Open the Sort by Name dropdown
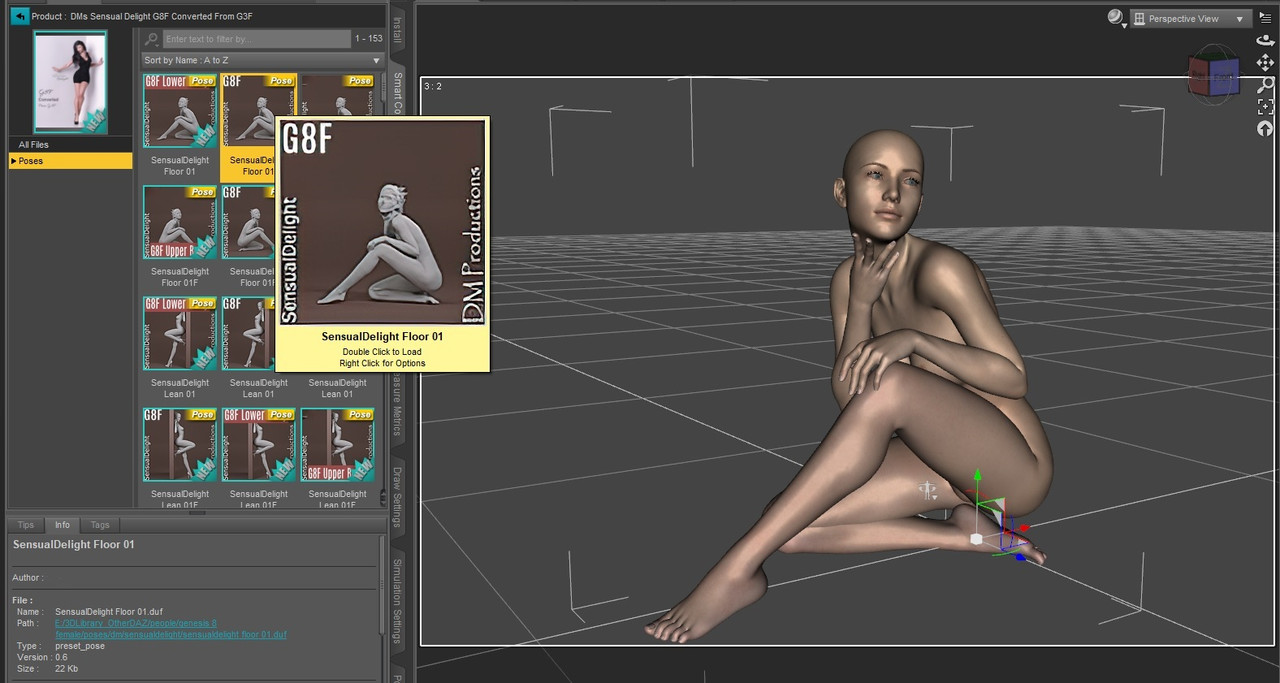The width and height of the screenshot is (1280, 683). click(x=263, y=60)
